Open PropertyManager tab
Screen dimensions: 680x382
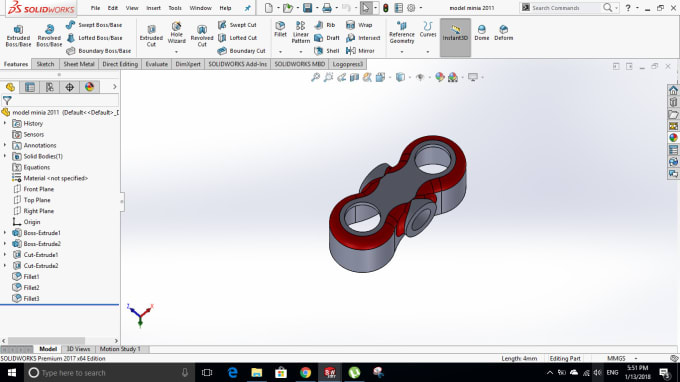[x=30, y=87]
